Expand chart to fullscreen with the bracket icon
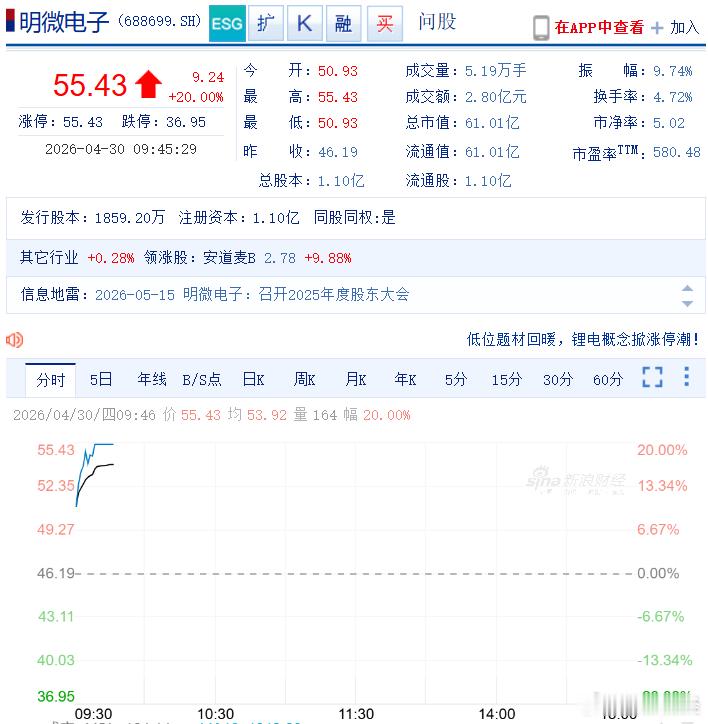 (652, 377)
